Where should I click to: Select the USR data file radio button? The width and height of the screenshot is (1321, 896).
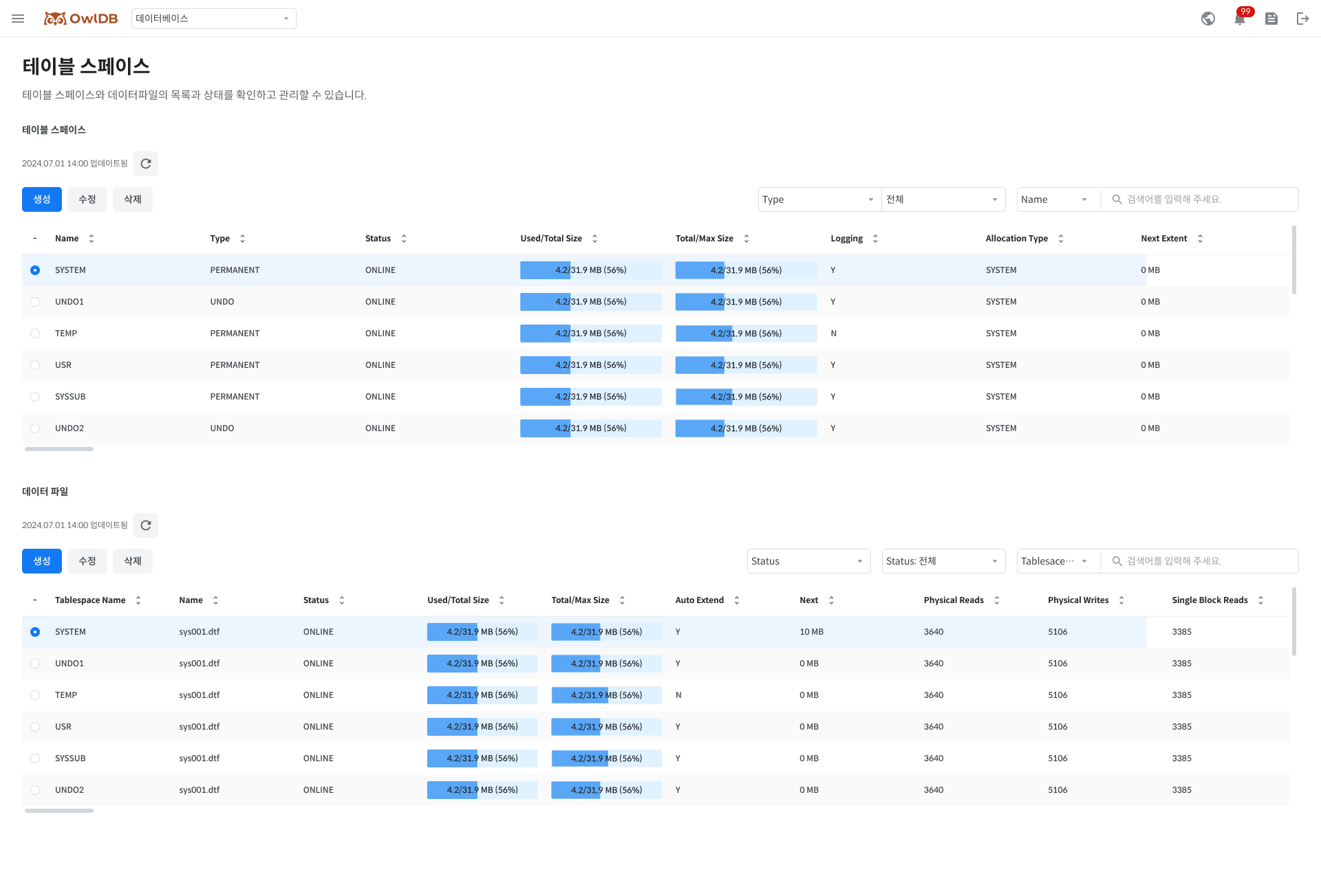pos(35,727)
